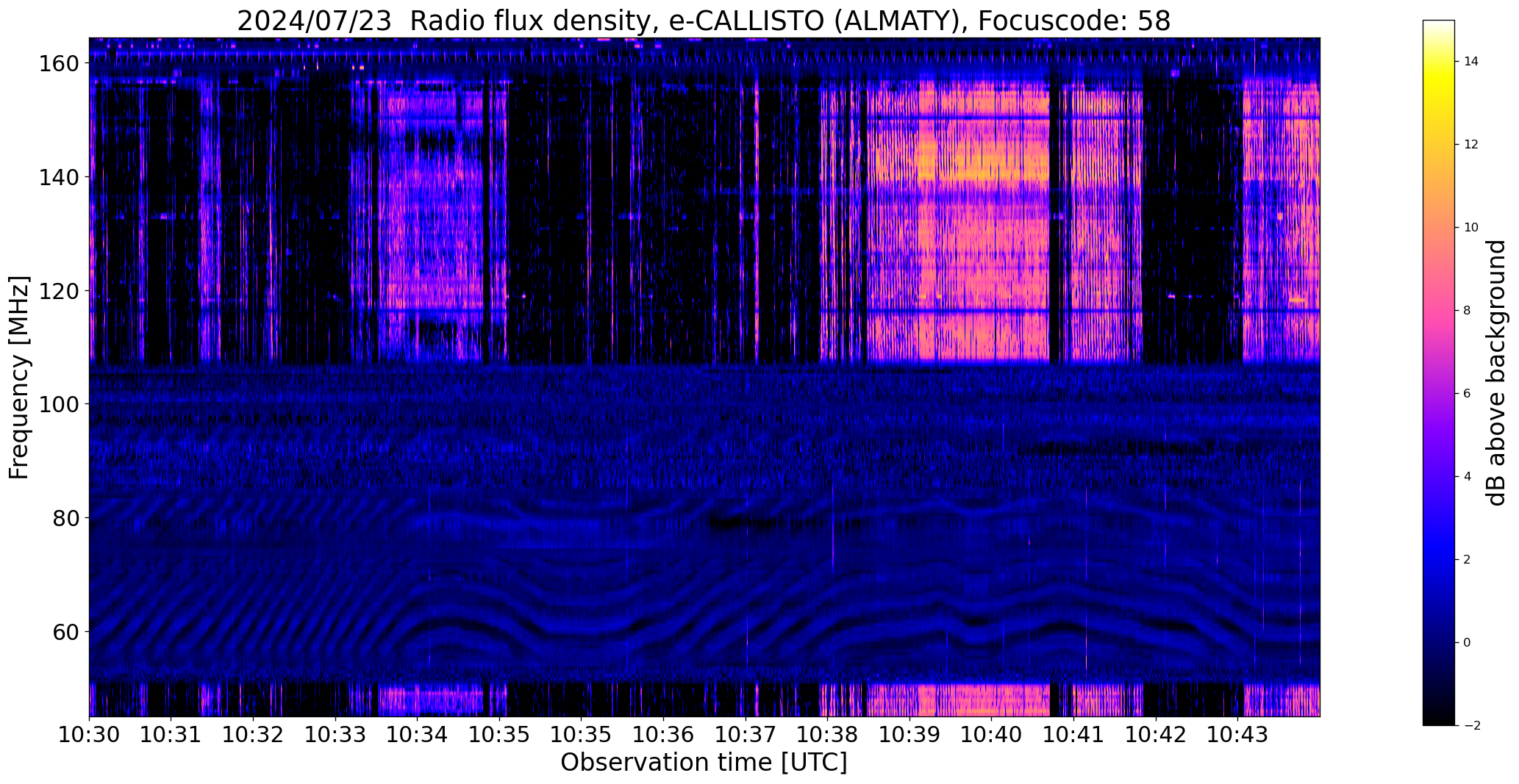This screenshot has width=1519, height=784.
Task: Pick the colorbar tick labeled −2
Action: click(x=1471, y=726)
